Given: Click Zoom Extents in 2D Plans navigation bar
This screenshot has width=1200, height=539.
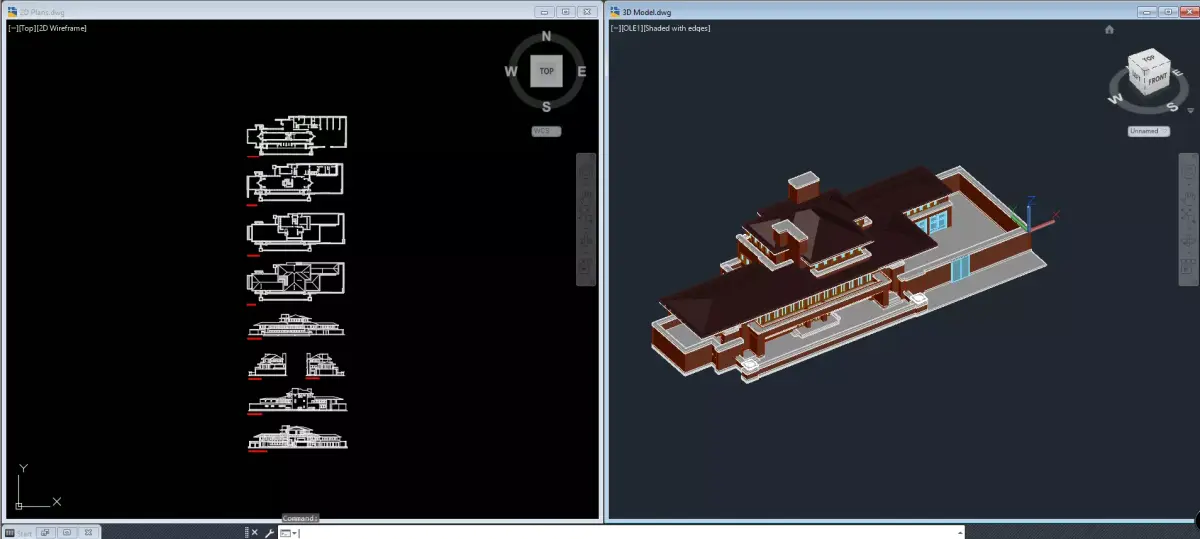Looking at the screenshot, I should [586, 214].
